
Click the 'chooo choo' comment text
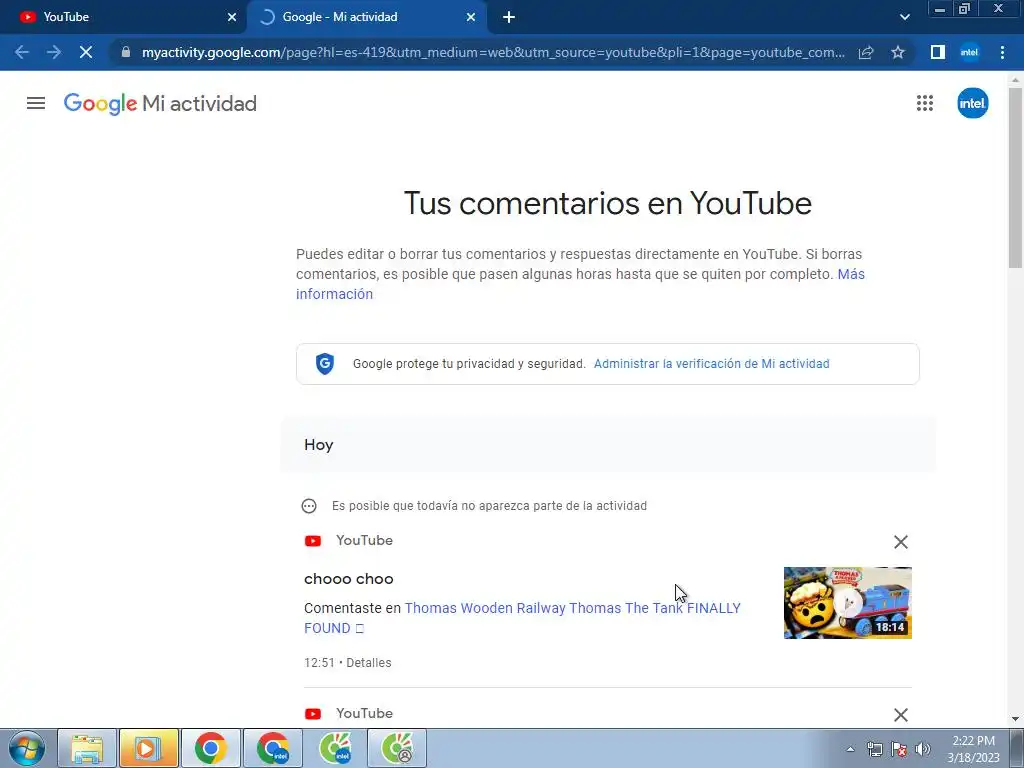349,579
